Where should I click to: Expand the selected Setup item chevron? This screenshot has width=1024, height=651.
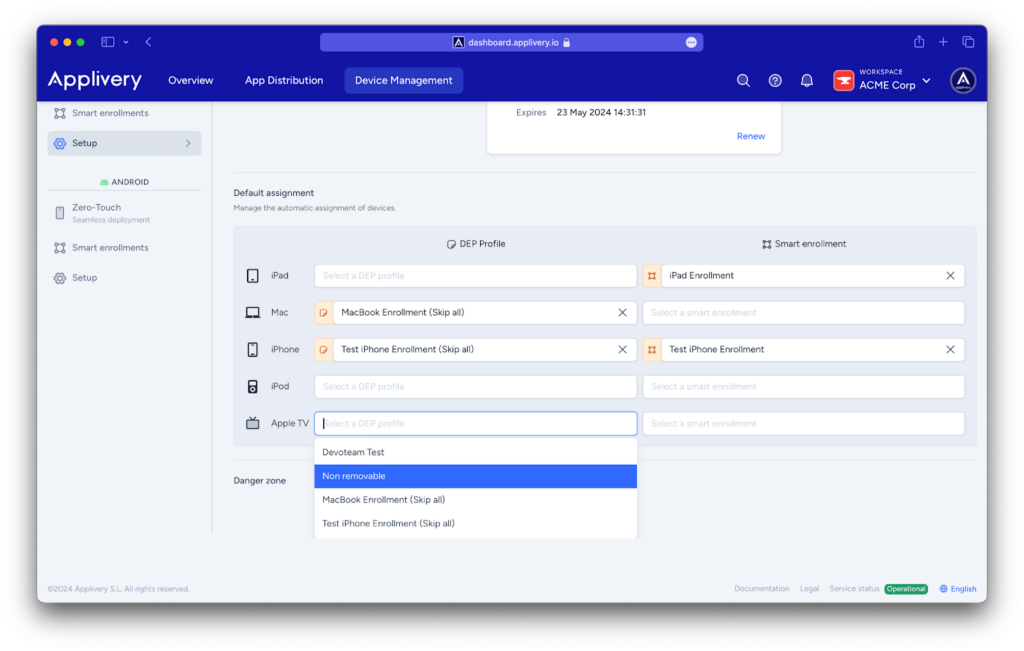click(188, 143)
